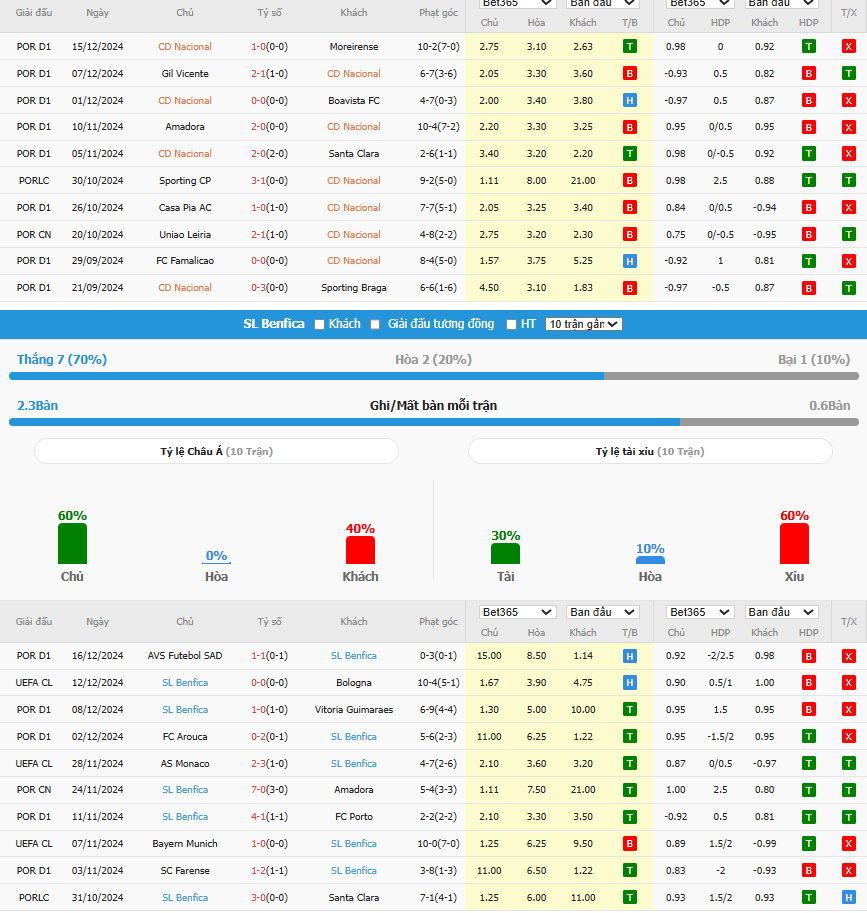Click red B badge in Gil Vicente row T/B column
Screen dimensions: 867x913
click(x=629, y=73)
